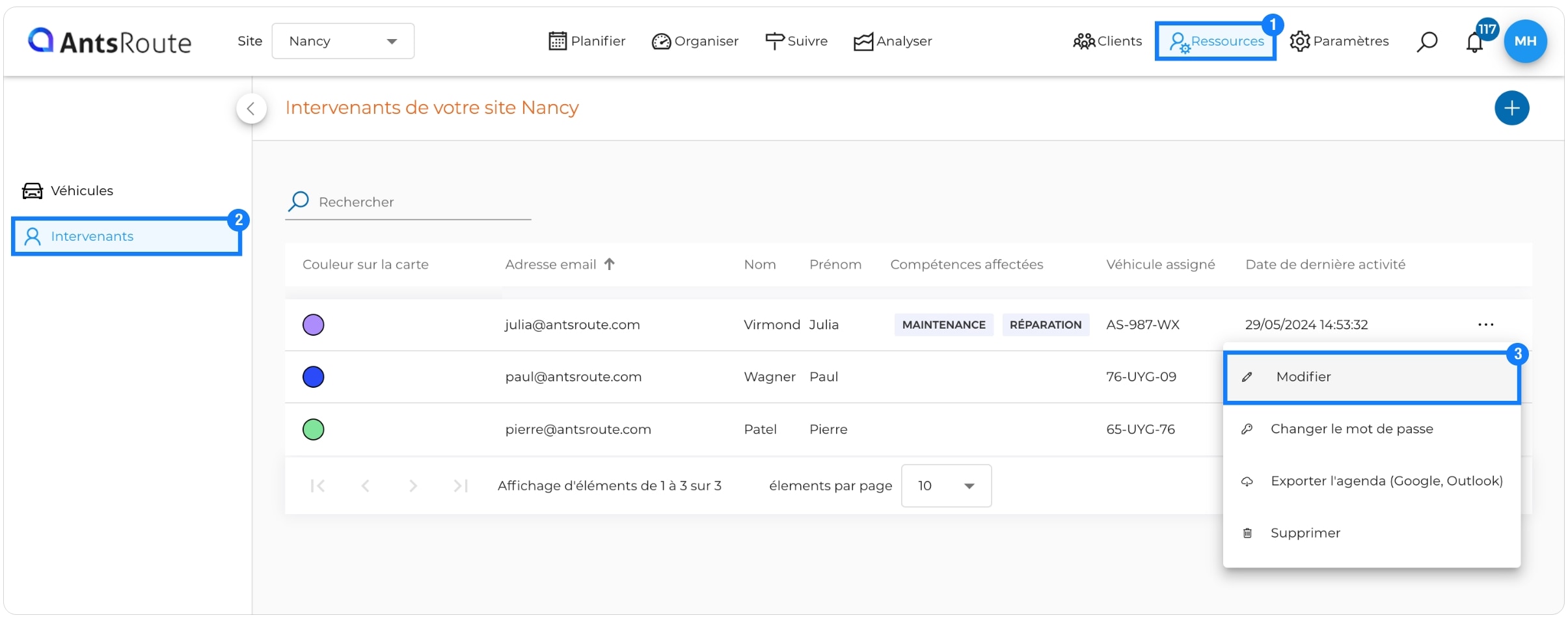The image size is (1568, 624).
Task: Click the Couleur sur la carte header
Action: pos(366,264)
